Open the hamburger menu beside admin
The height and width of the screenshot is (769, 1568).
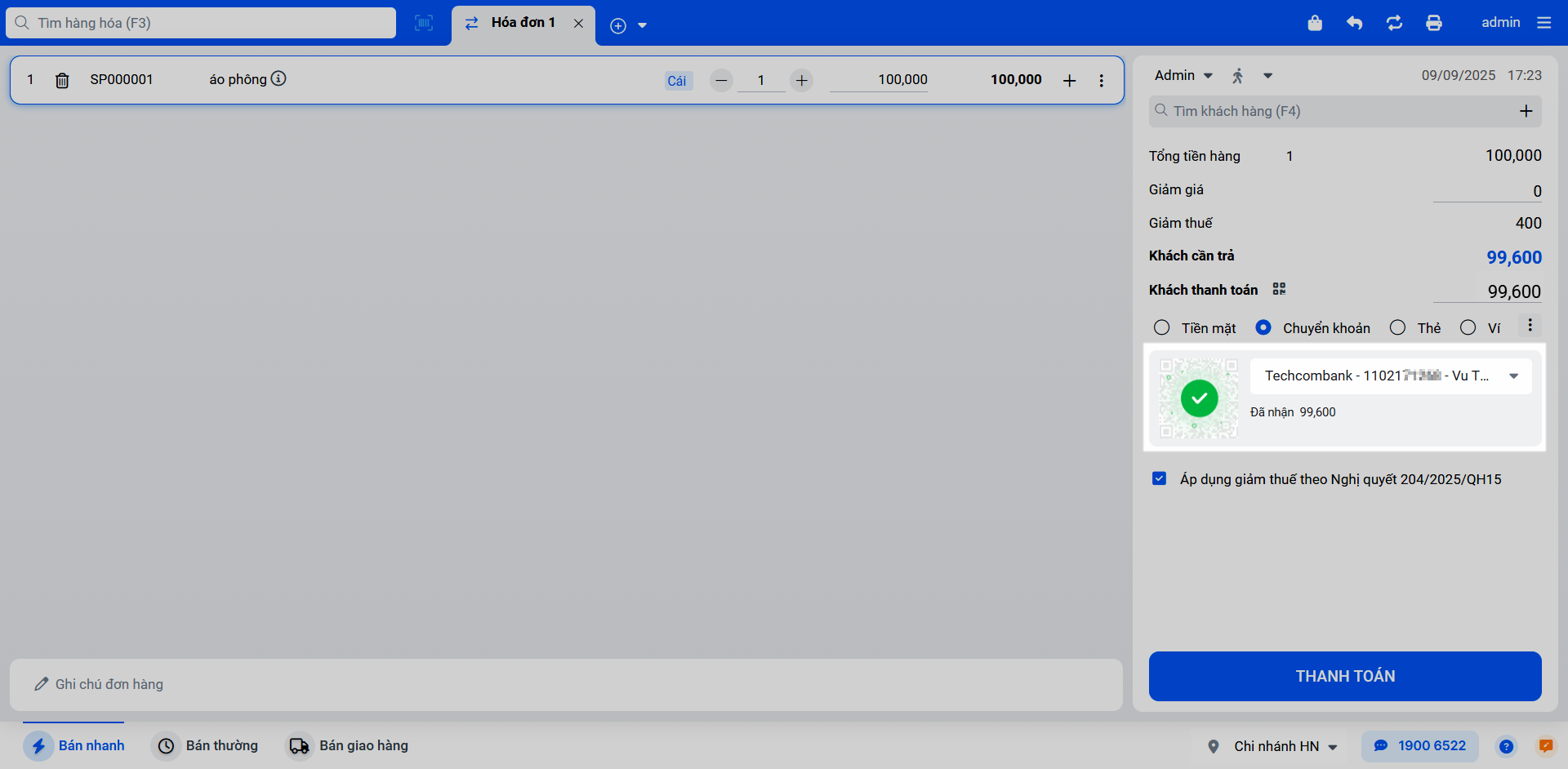coord(1543,23)
